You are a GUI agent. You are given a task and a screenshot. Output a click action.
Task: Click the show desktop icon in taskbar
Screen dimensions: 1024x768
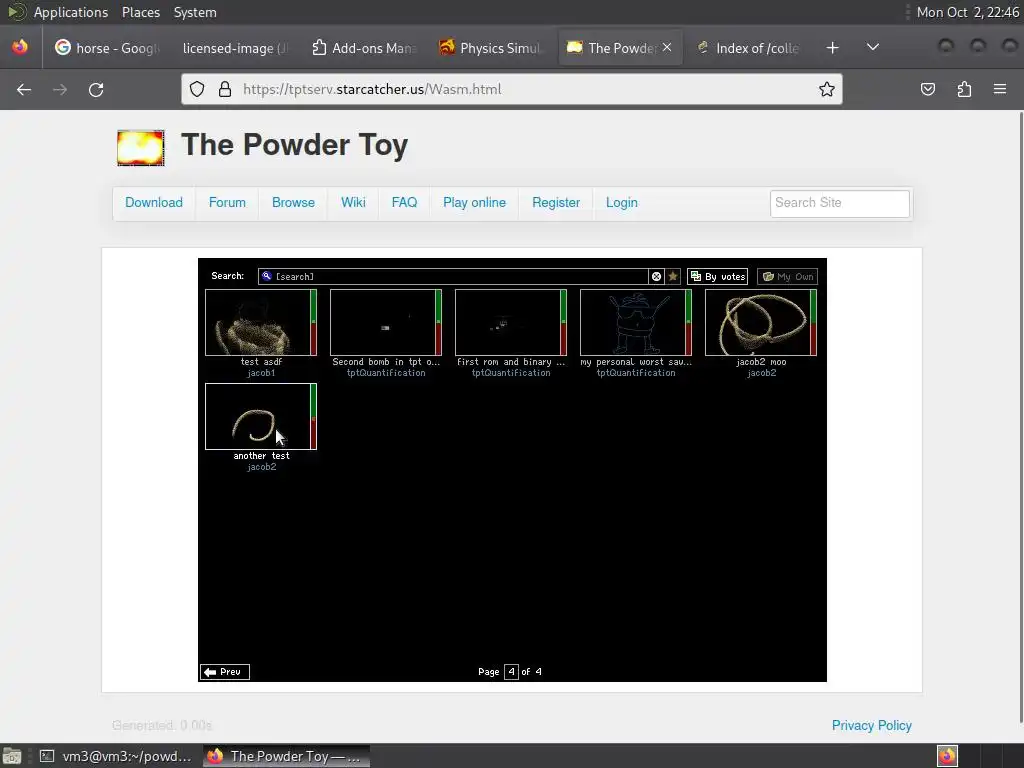[12, 756]
